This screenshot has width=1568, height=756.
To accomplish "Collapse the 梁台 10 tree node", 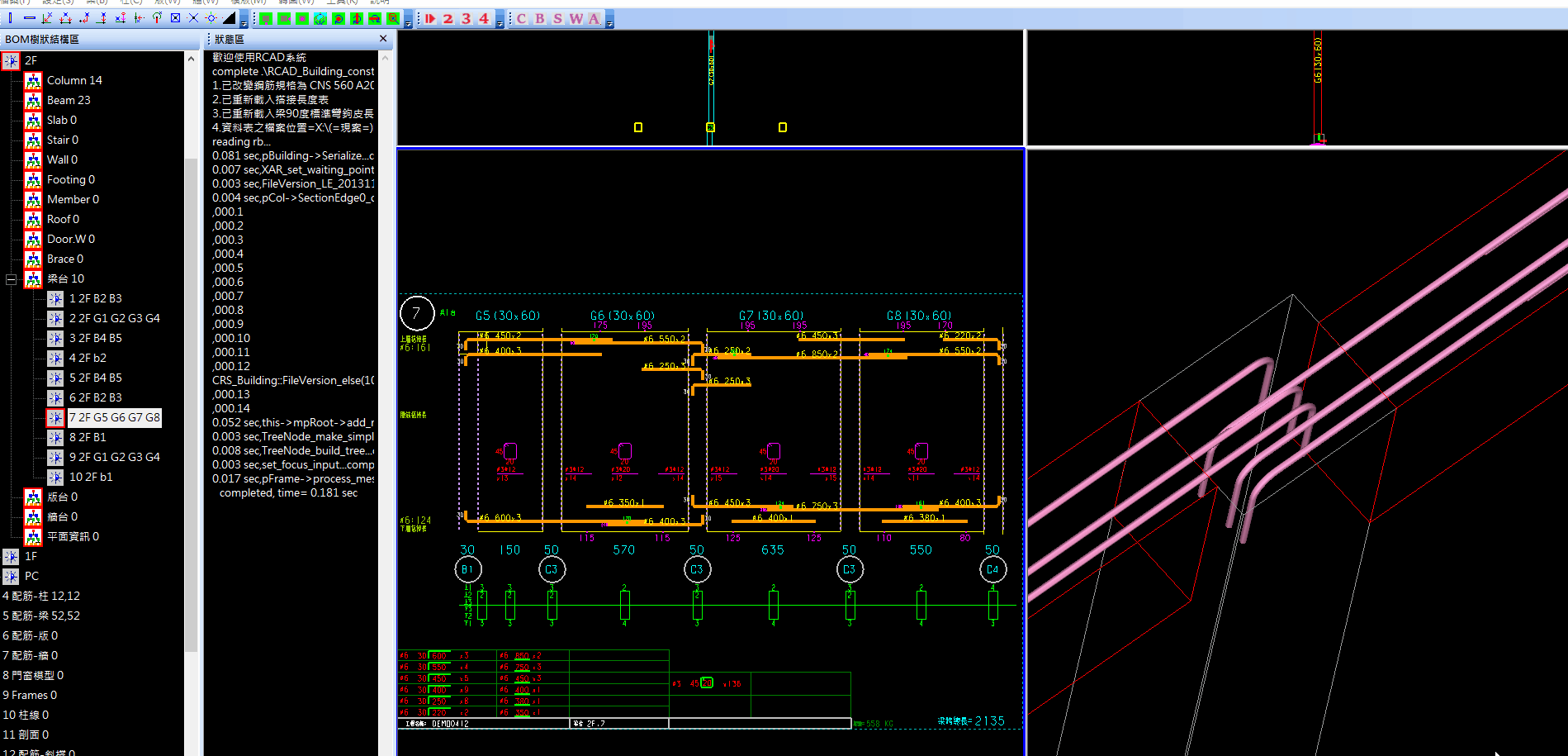I will [x=11, y=279].
